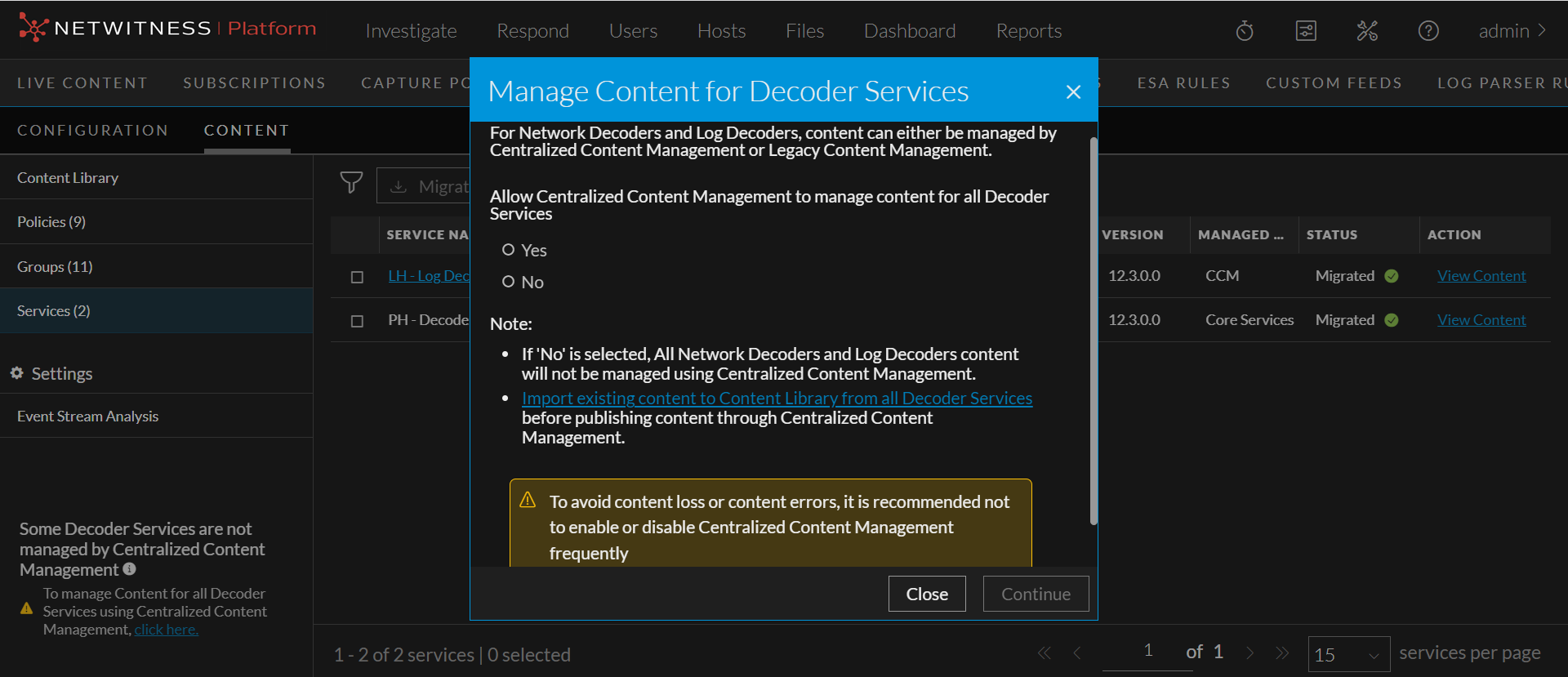The height and width of the screenshot is (677, 1568).
Task: Click the Continue button in dialog
Action: [x=1036, y=594]
